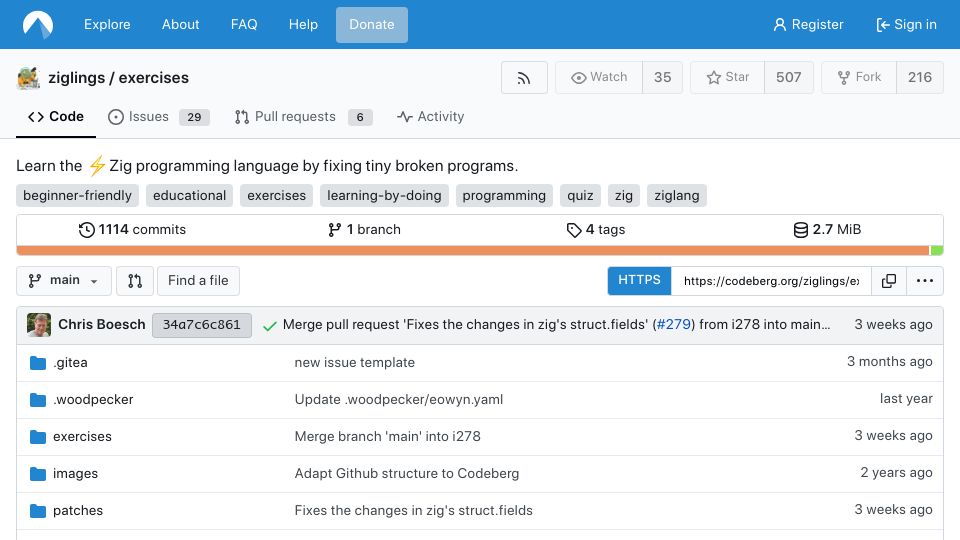The image size is (960, 540).
Task: Open 'Adapt Github structure to Codeberg' commit
Action: [407, 473]
